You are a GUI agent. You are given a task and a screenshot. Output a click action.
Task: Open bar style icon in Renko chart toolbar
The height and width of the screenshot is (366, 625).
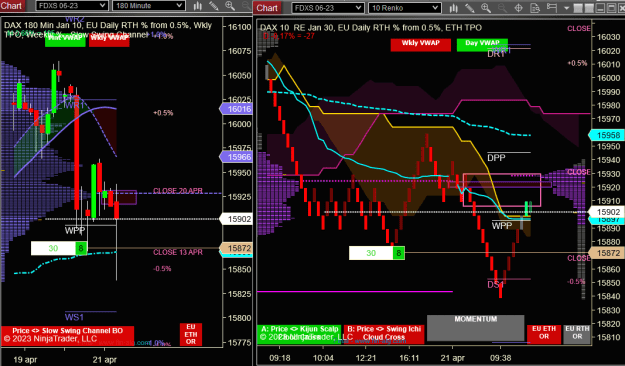[453, 8]
